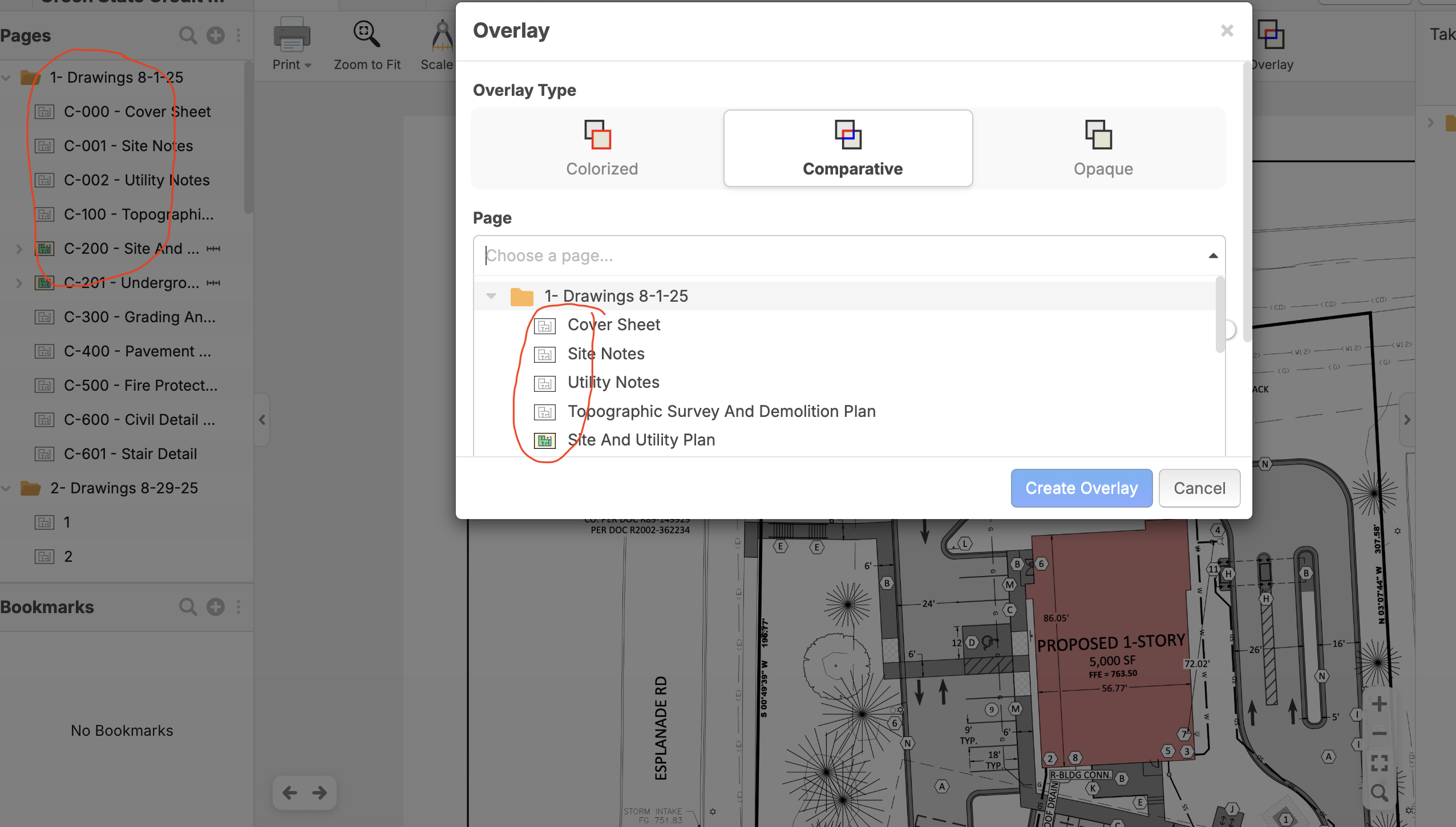
Task: Collapse the 1- Drawings 8-1-25 folder in Pages
Action: click(x=6, y=78)
